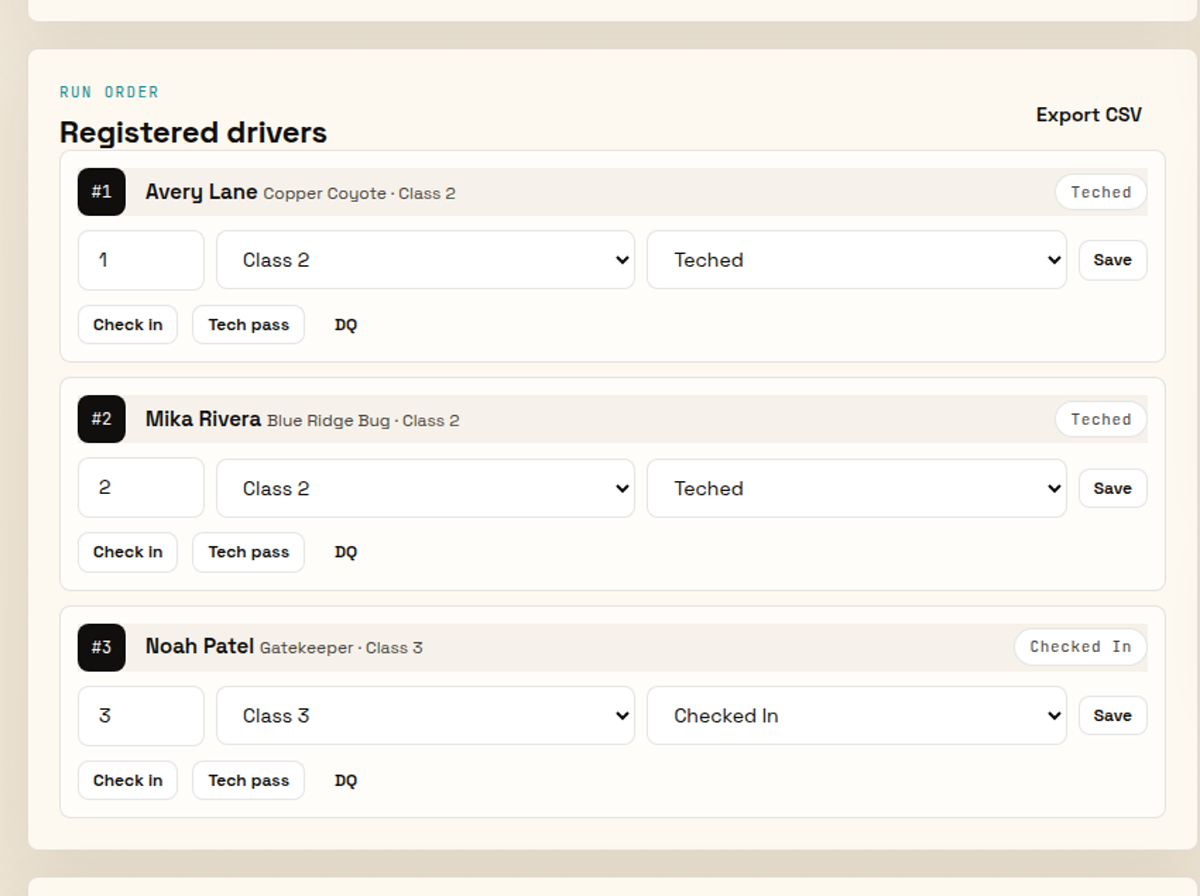Click the driver name Avery Lane
Screen dimensions: 1200x896
(x=201, y=192)
